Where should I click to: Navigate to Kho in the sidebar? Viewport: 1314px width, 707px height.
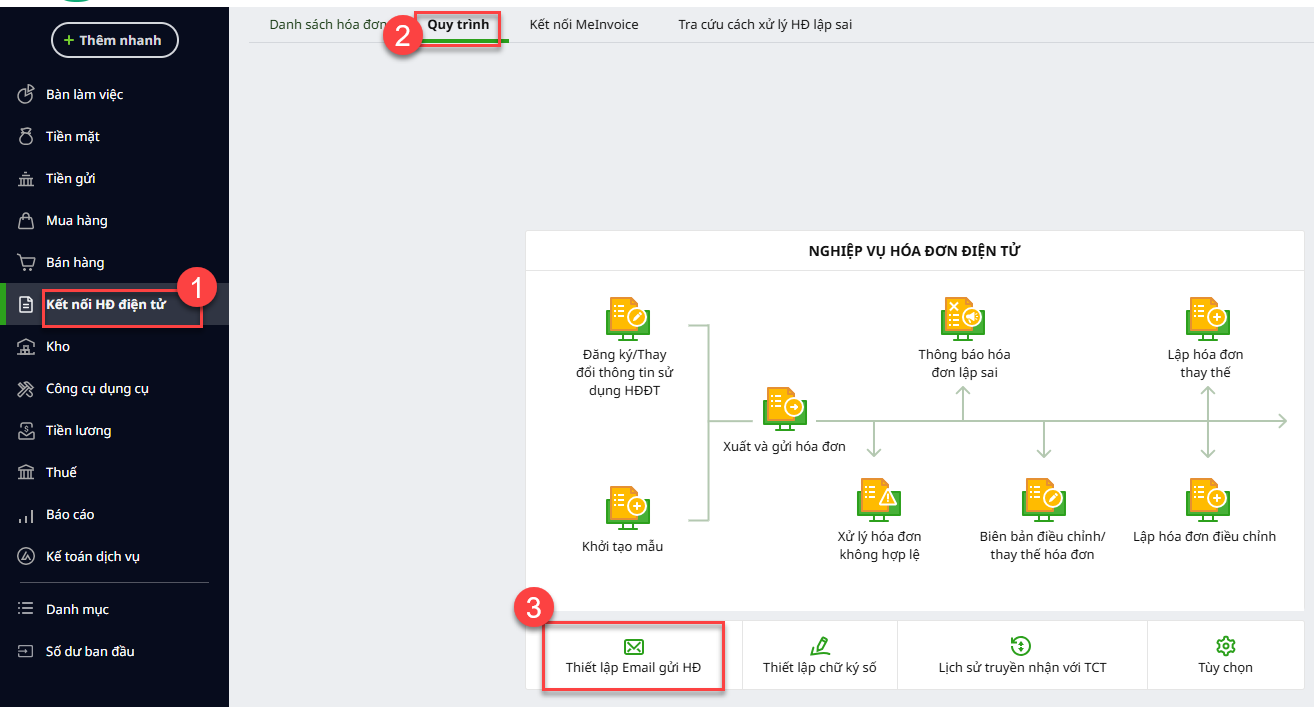tap(58, 347)
